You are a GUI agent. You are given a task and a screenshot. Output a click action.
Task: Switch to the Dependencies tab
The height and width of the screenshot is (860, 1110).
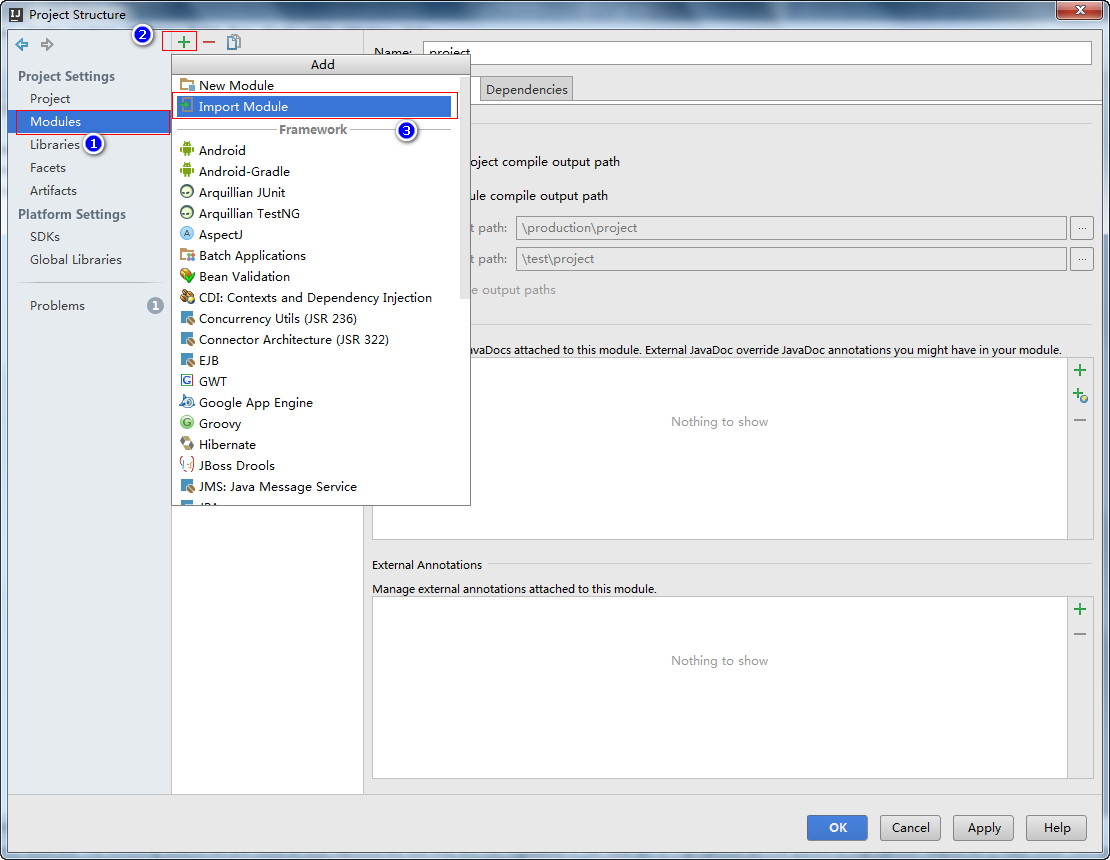527,89
